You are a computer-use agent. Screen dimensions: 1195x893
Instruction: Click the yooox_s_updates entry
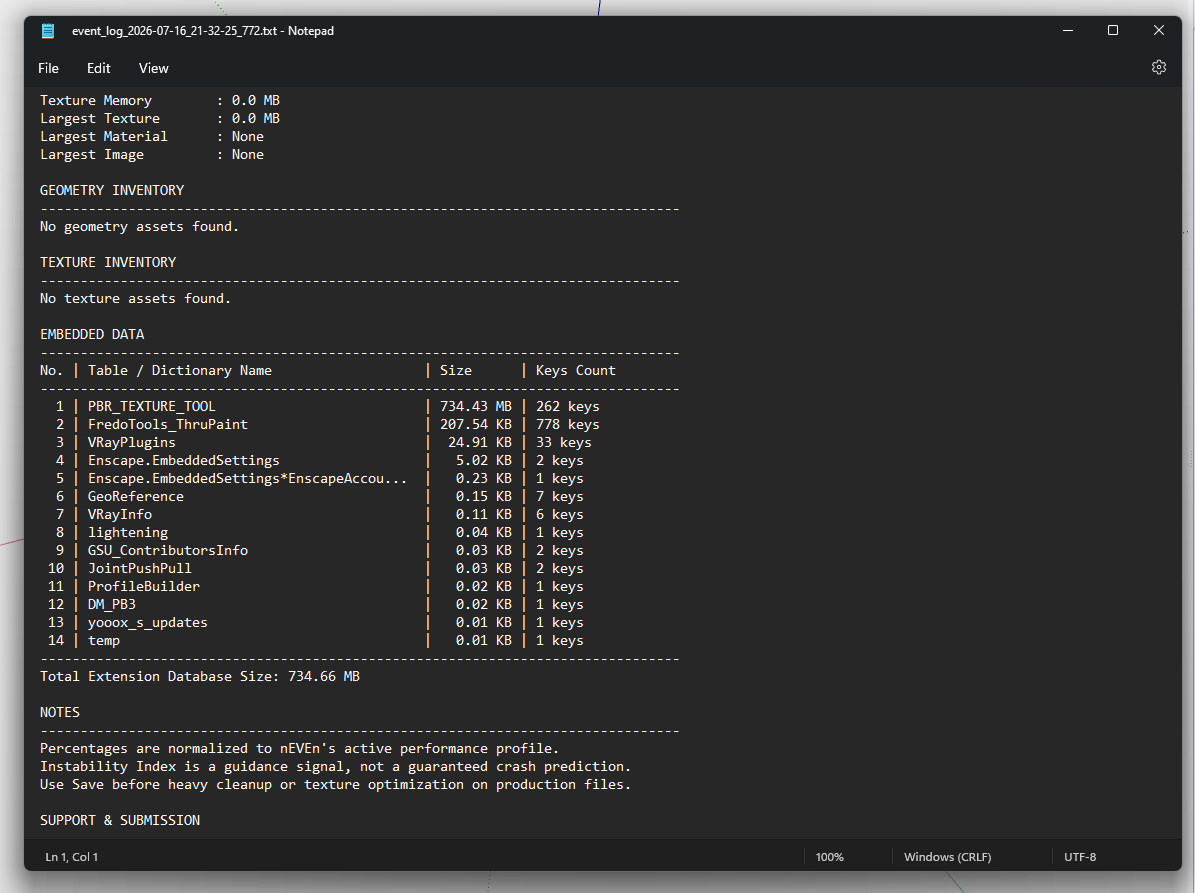pyautogui.click(x=148, y=623)
